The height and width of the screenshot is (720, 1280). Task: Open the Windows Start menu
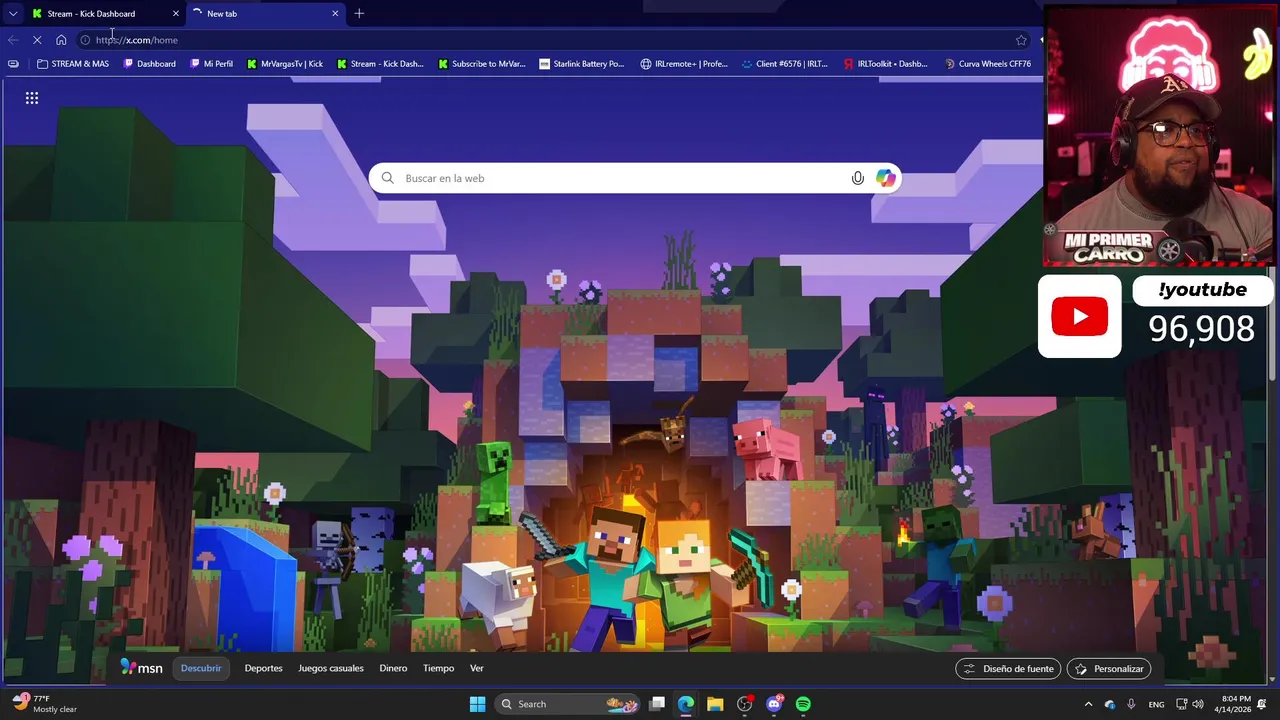pos(478,704)
